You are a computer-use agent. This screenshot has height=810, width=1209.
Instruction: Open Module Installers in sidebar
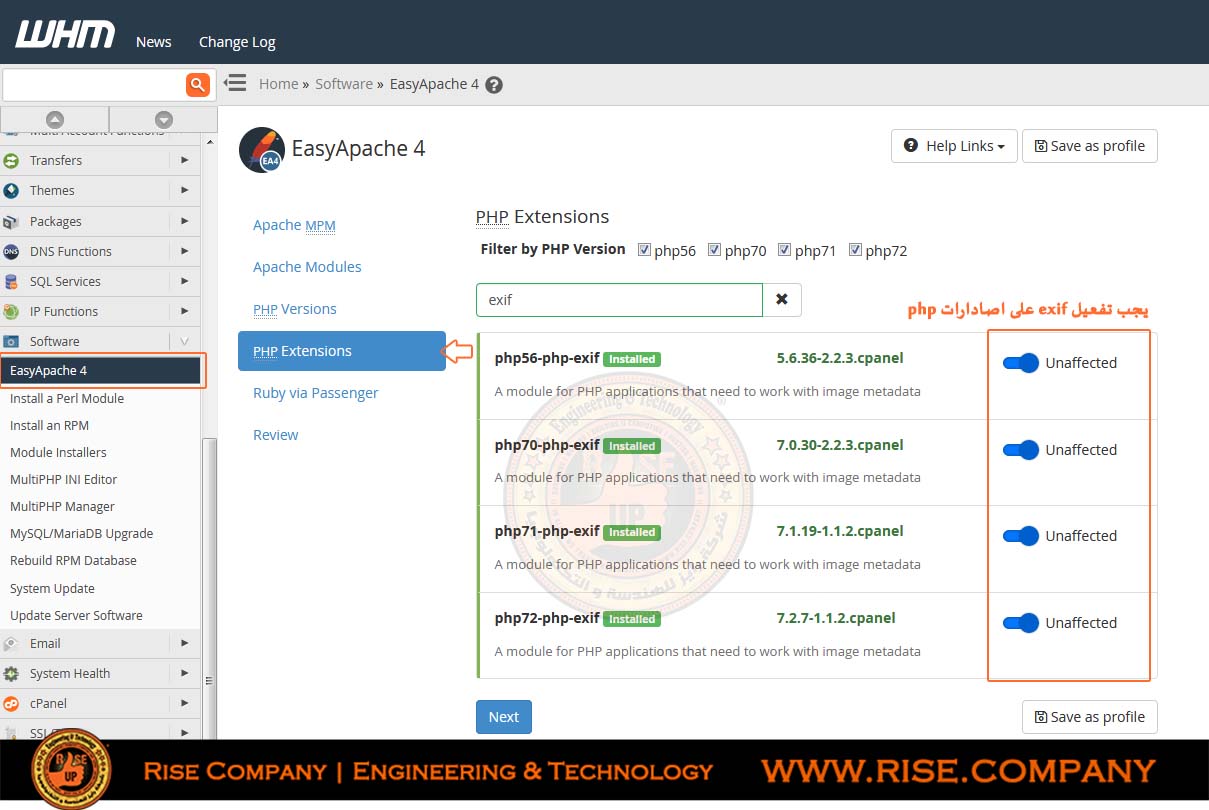[x=58, y=452]
